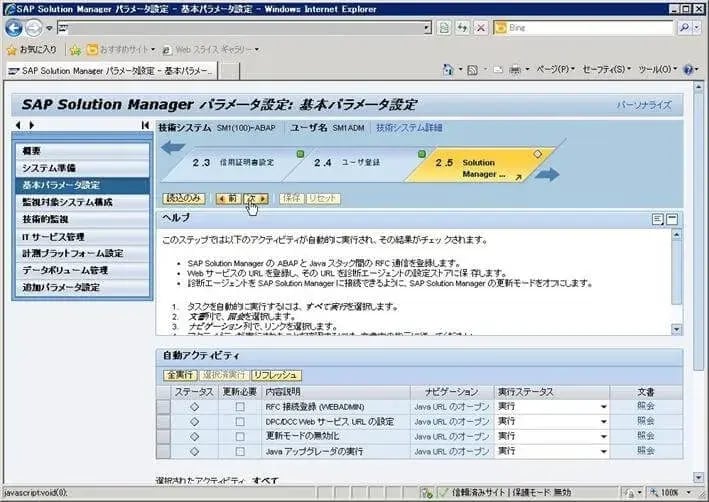
Task: Click the blue roadmap previous arrow
Action: click(x=173, y=147)
